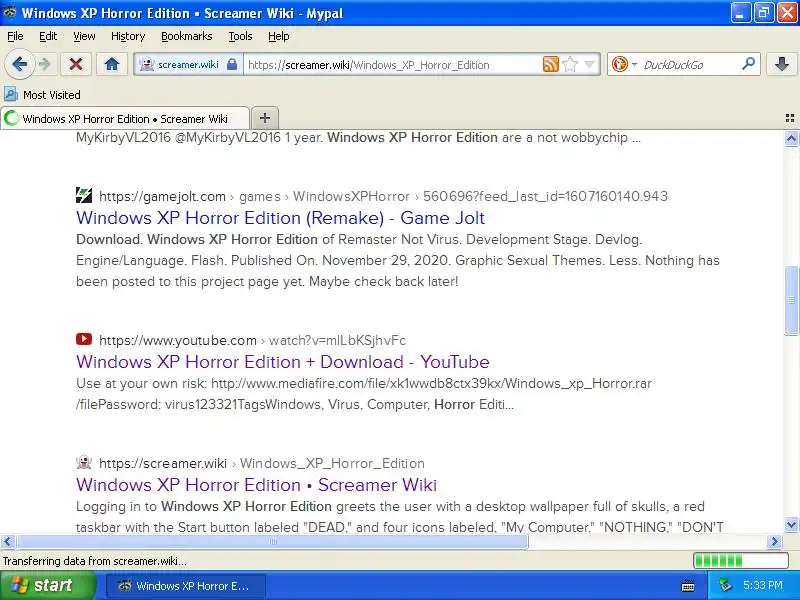This screenshot has height=600, width=800.
Task: Click the forward navigation arrow
Action: tap(45, 64)
